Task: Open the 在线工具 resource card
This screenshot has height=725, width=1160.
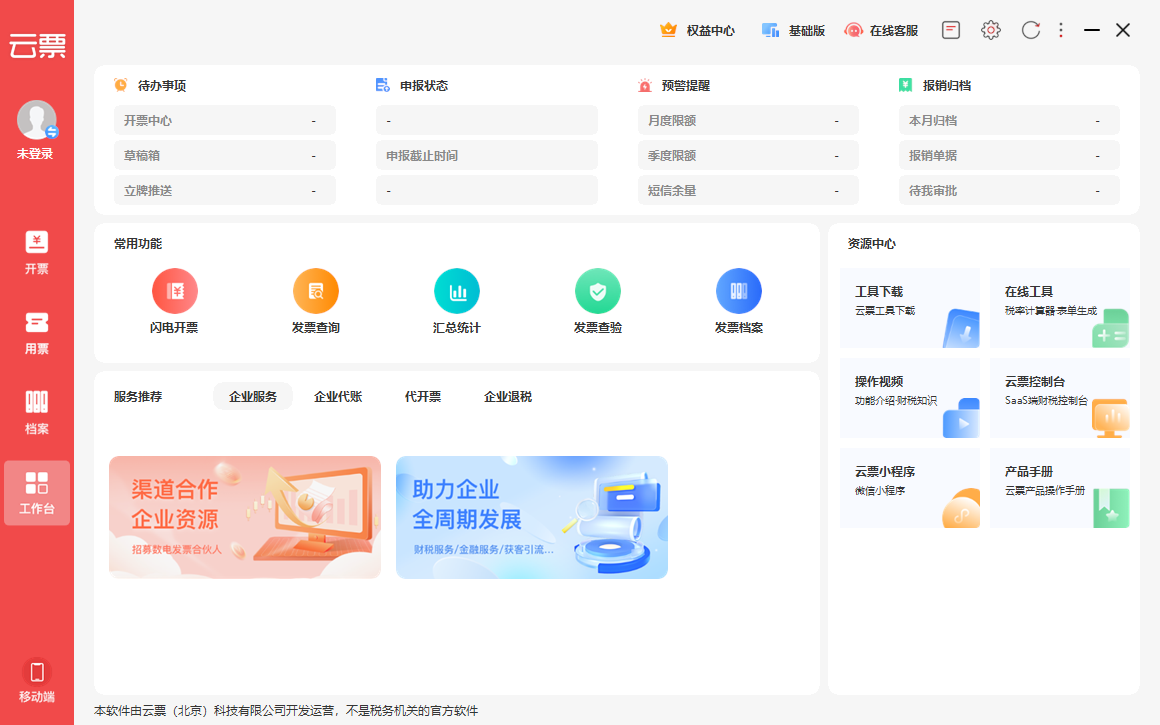Action: click(1059, 308)
